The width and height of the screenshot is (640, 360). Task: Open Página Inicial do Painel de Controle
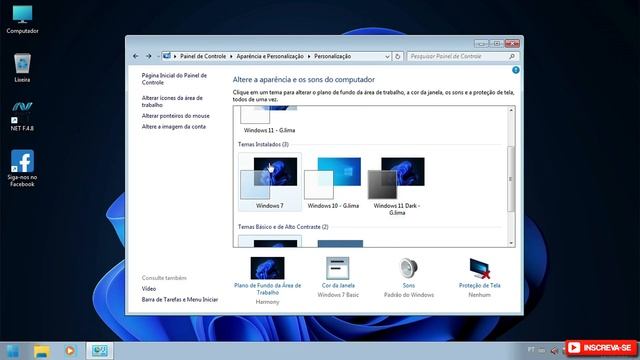tap(174, 79)
